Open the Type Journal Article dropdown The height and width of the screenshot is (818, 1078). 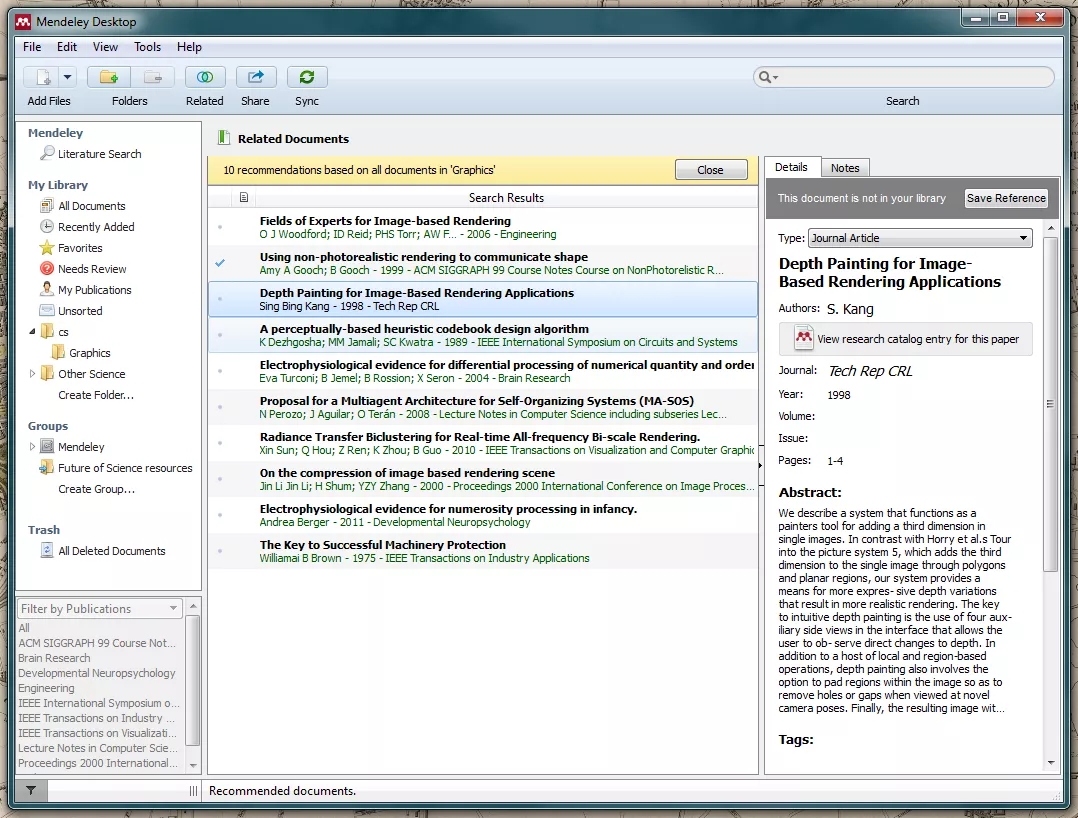[x=920, y=238]
